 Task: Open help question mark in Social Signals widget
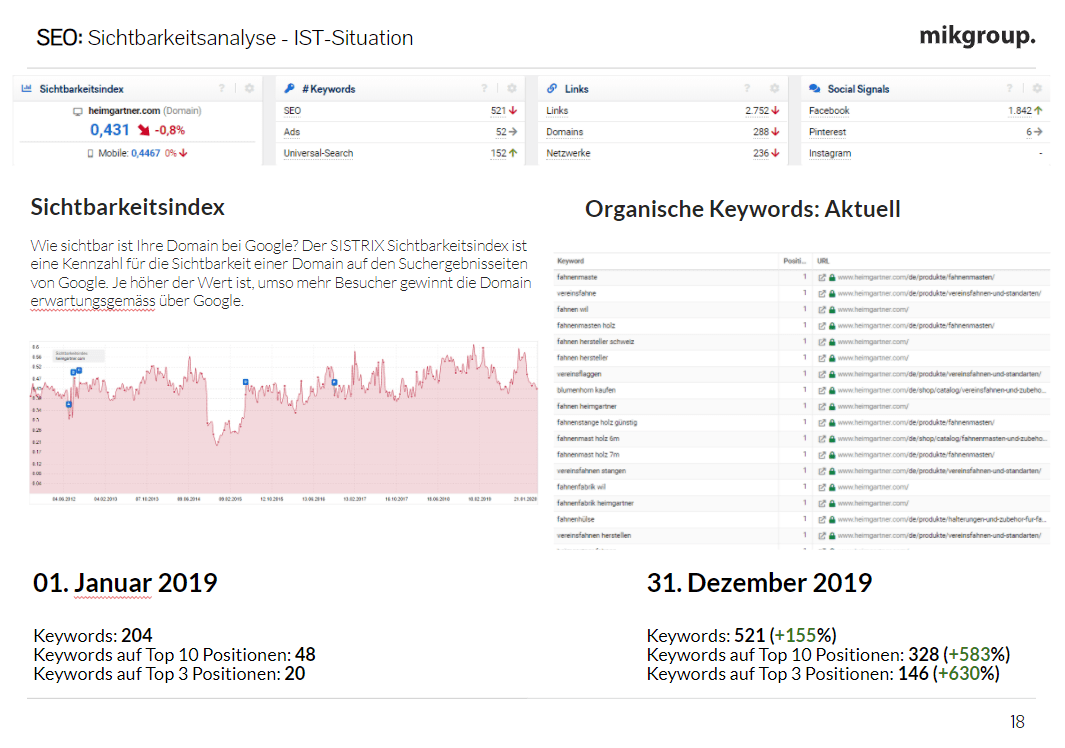click(x=1009, y=88)
